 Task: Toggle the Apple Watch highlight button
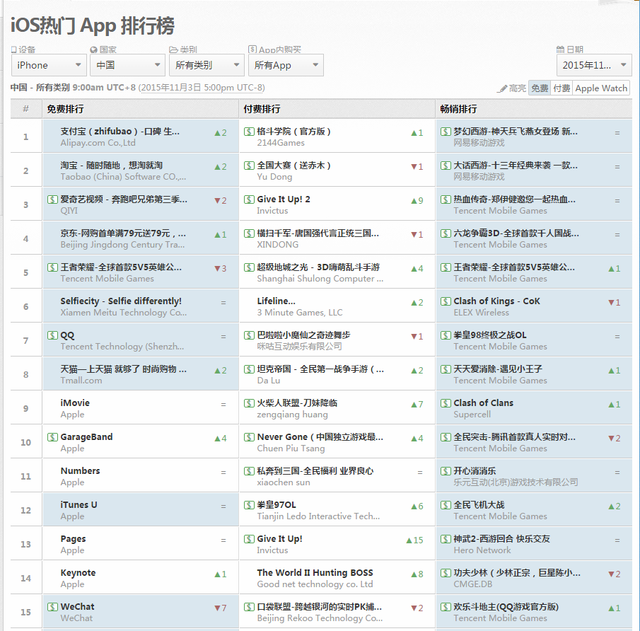click(x=601, y=88)
